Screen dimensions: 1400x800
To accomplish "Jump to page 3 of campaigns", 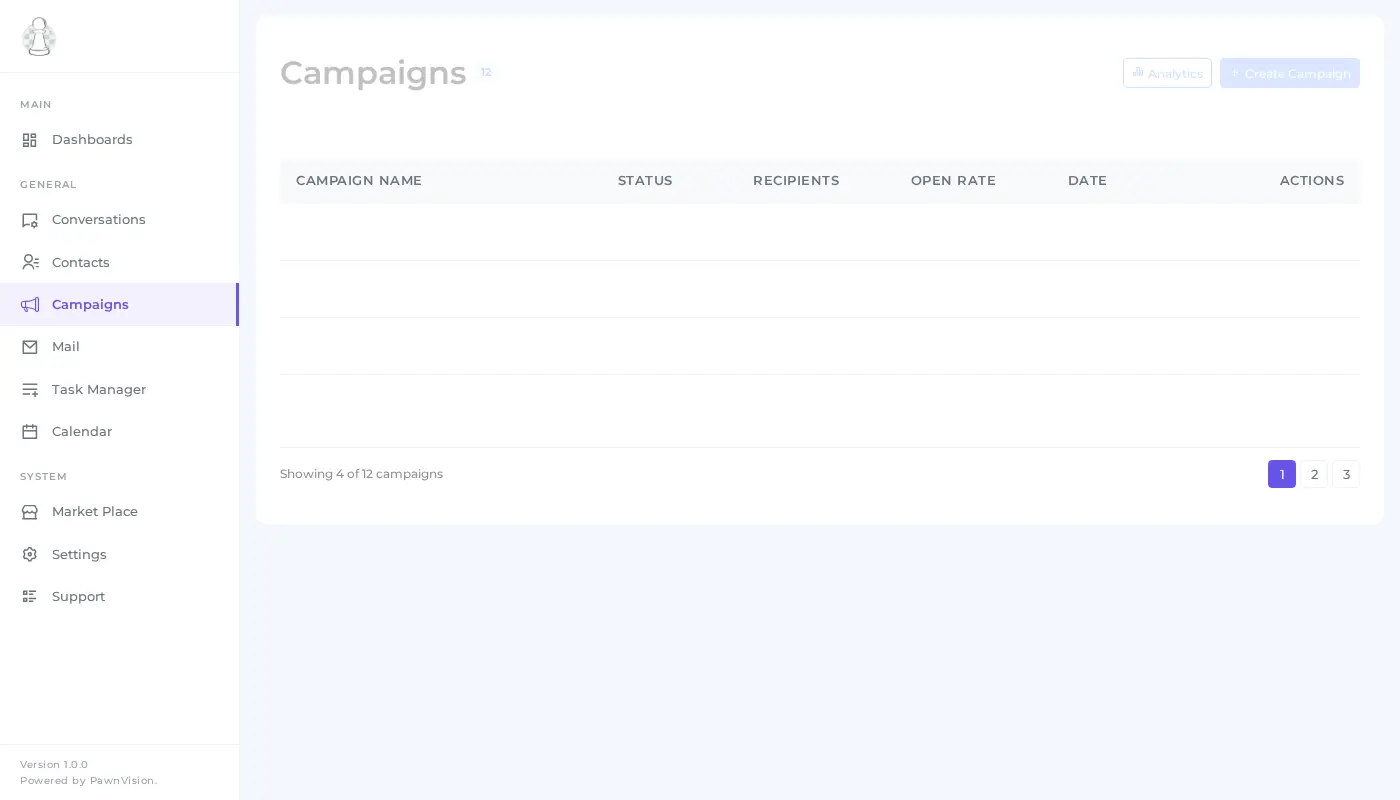I will click(x=1346, y=474).
